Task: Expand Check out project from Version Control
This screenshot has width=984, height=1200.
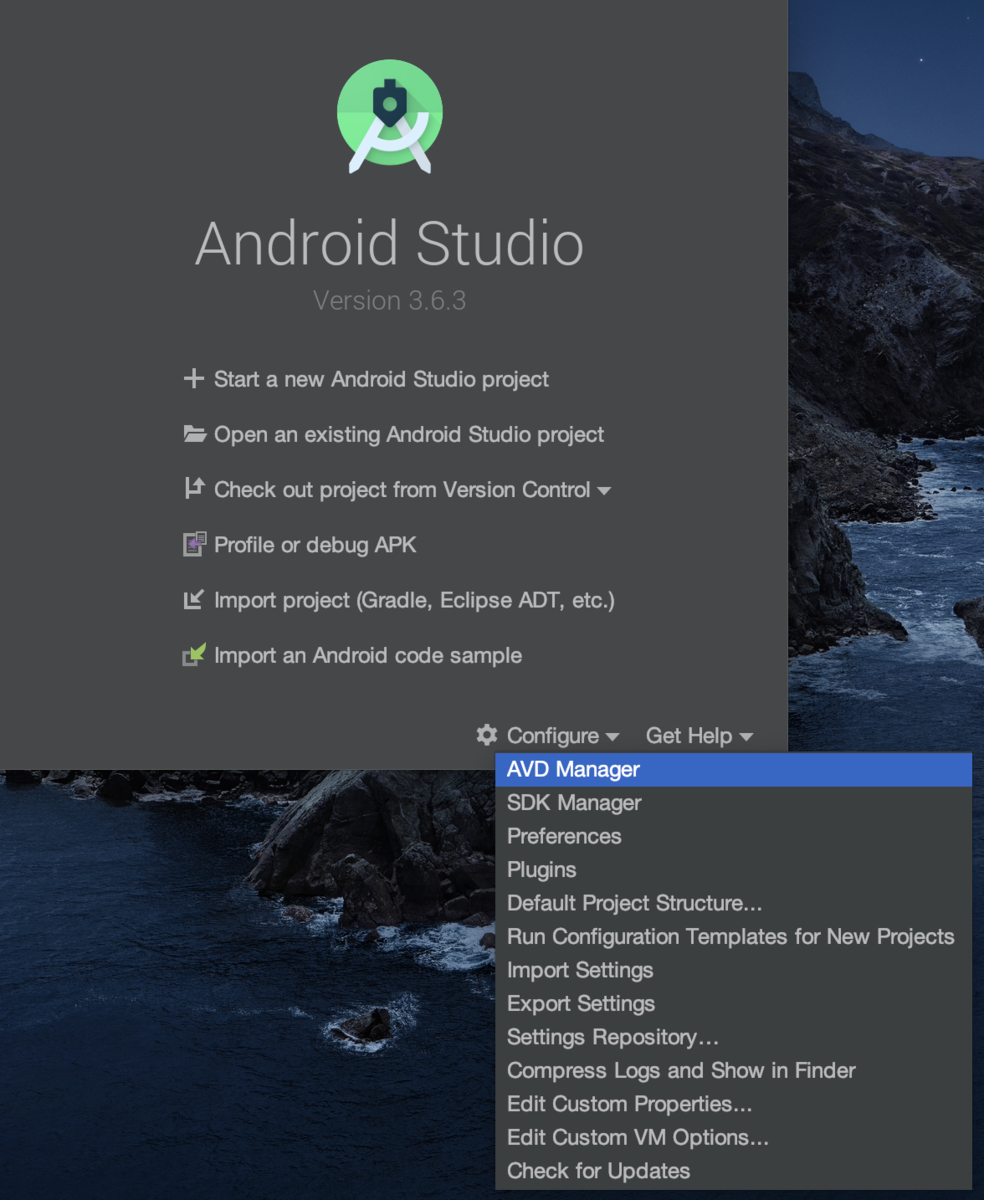Action: (412, 490)
